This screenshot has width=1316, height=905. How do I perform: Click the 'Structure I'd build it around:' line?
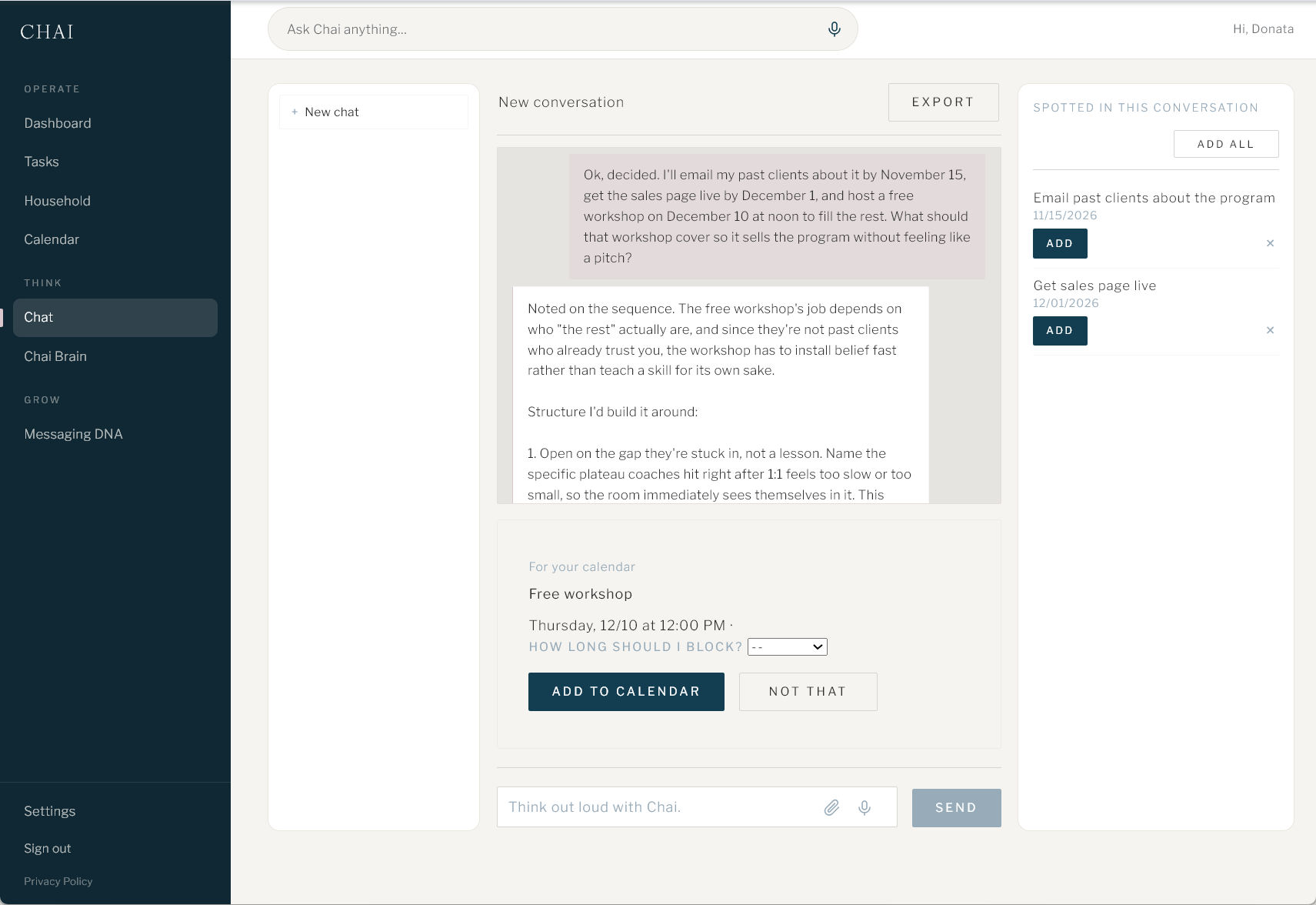point(613,412)
